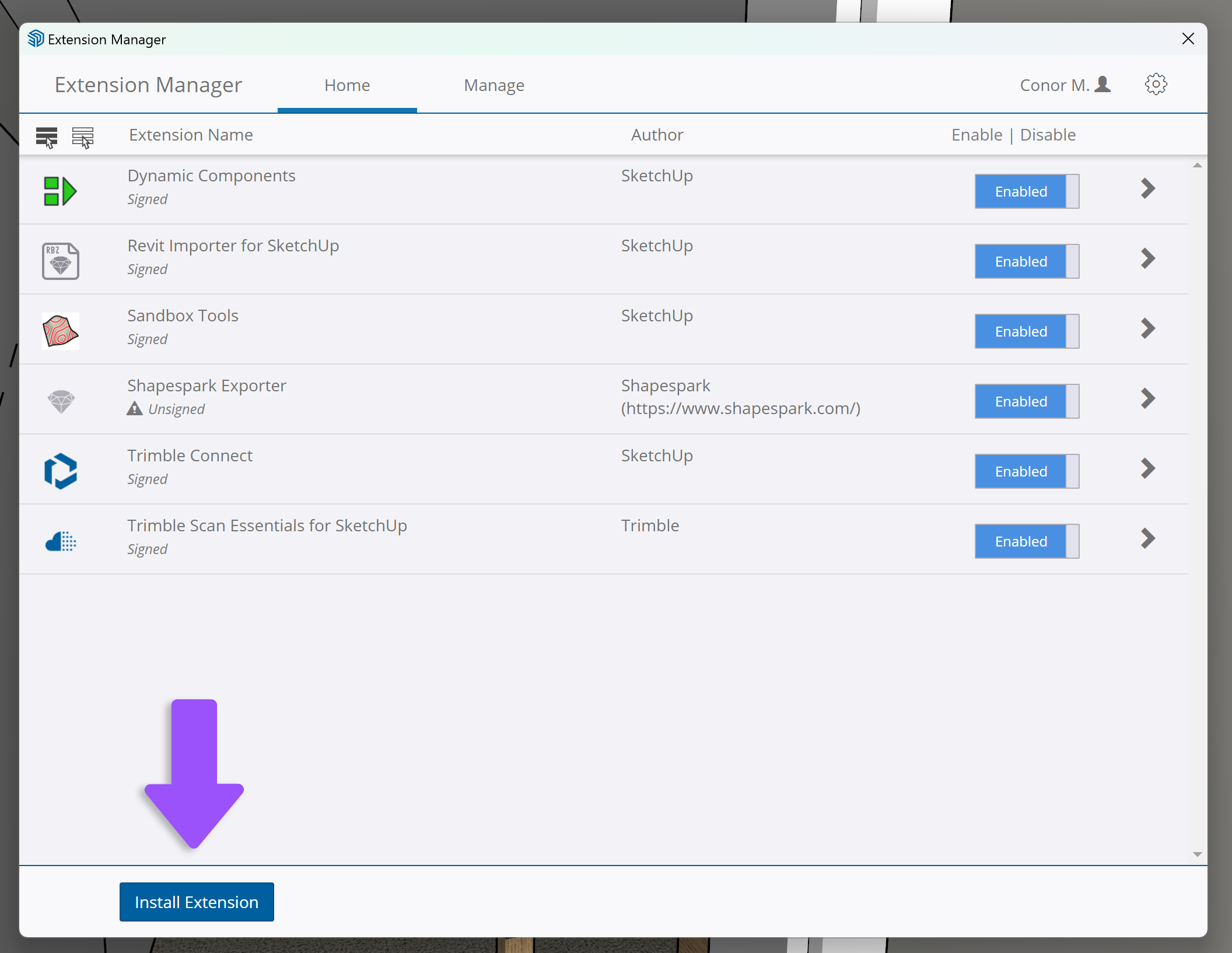Image resolution: width=1232 pixels, height=953 pixels.
Task: Expand Trimble Scan Essentials details chevron
Action: 1147,538
